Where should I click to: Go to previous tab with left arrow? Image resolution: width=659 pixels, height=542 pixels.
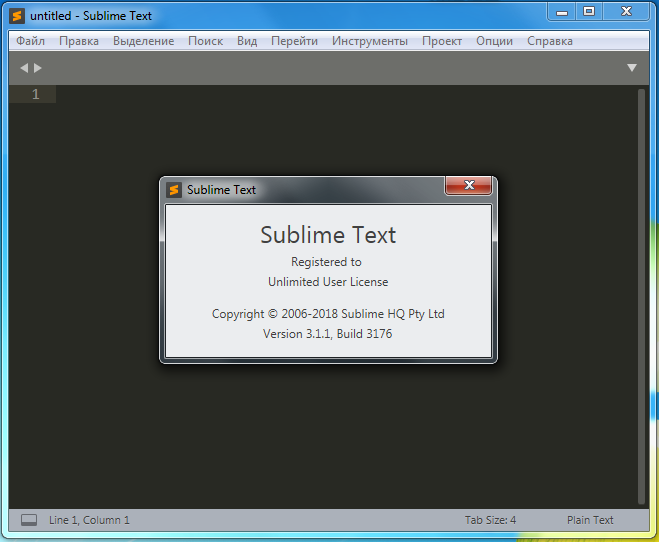click(x=24, y=68)
